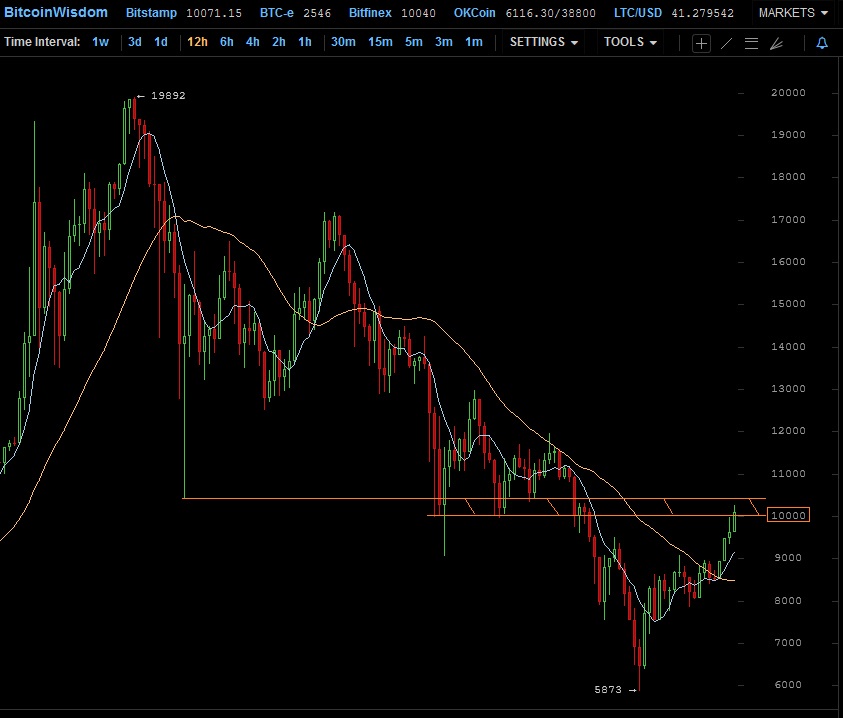Open the price alert bell
This screenshot has width=843, height=718.
(822, 43)
